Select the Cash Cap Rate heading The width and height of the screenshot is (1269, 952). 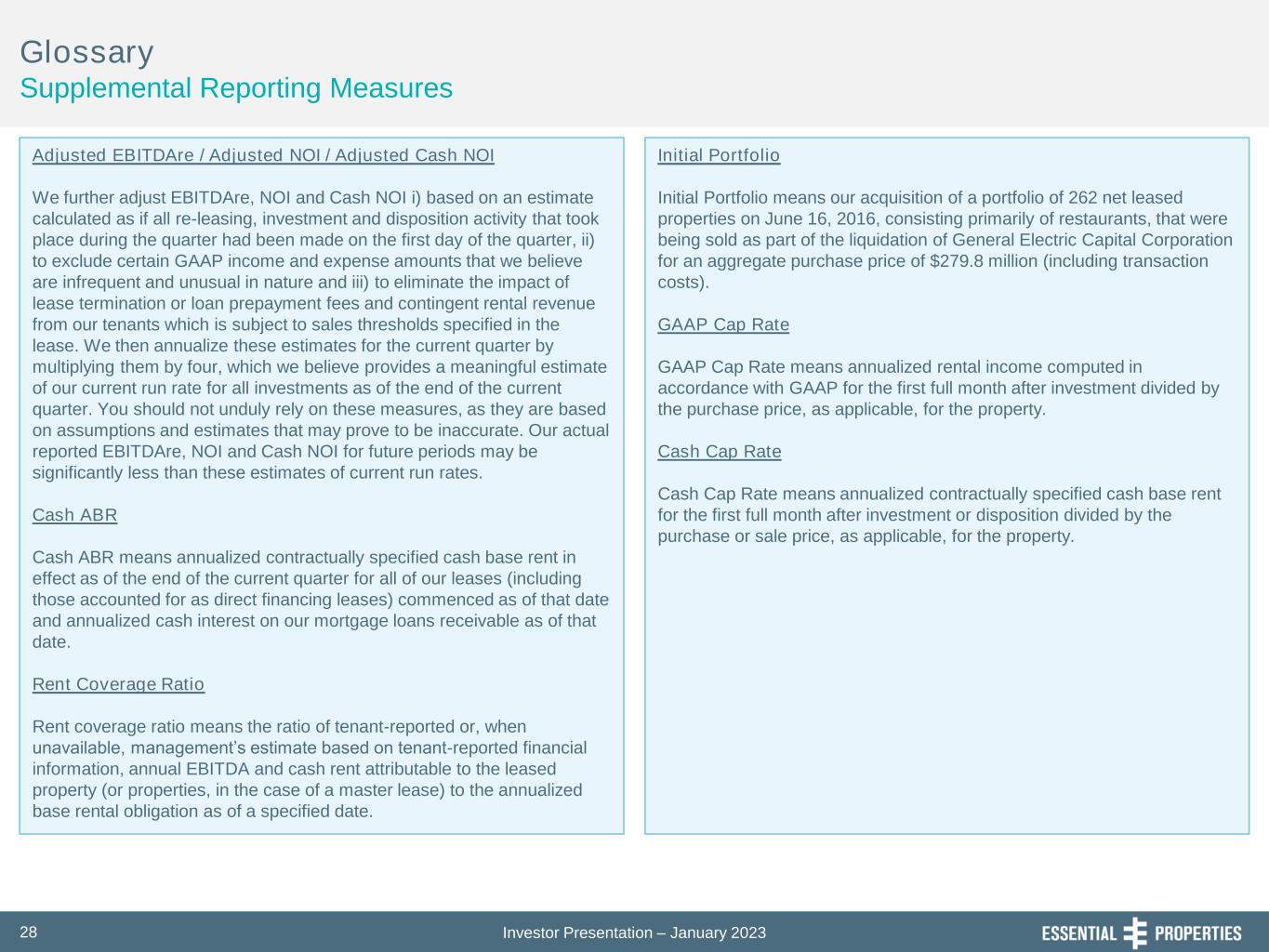click(720, 452)
